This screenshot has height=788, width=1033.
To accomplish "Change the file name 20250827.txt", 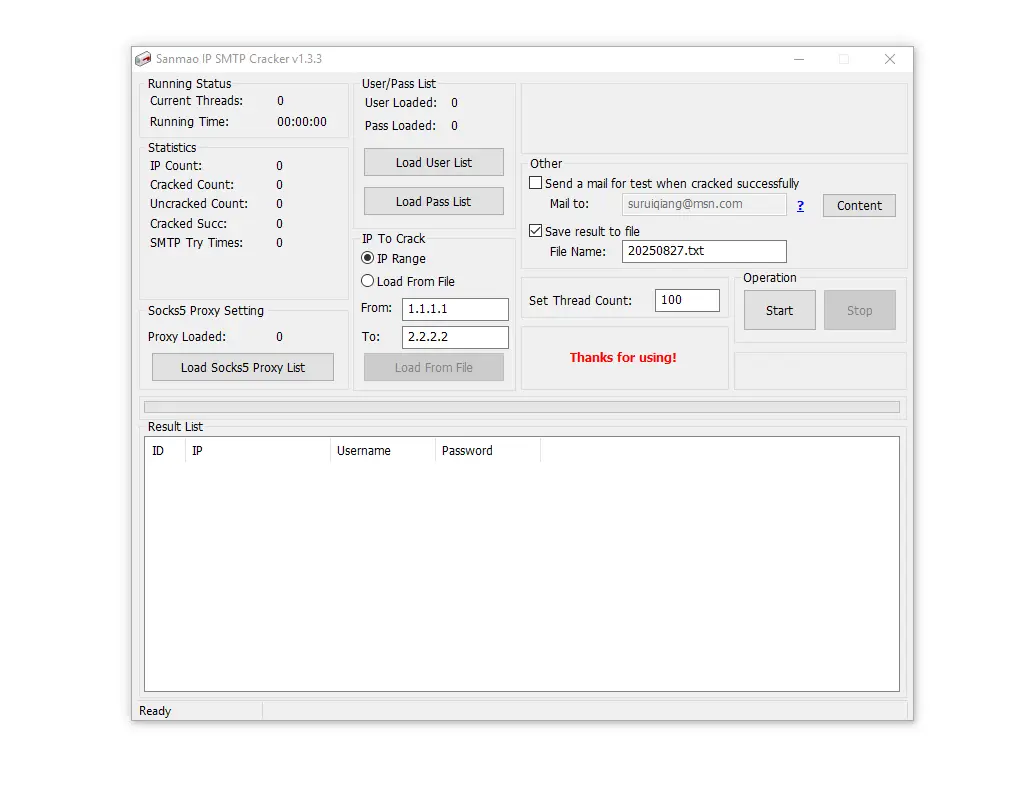I will coord(703,251).
